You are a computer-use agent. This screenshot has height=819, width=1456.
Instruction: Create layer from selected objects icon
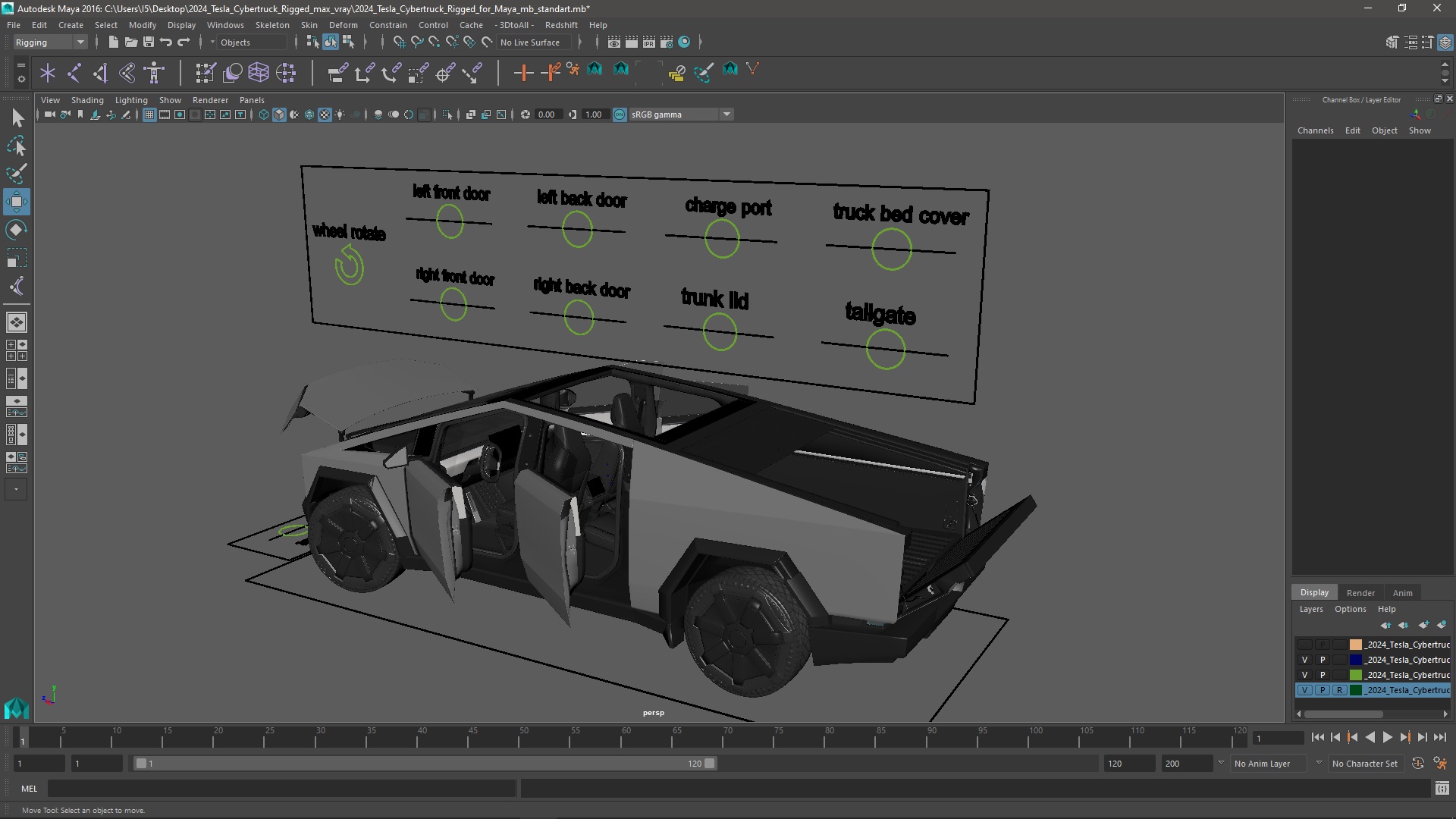pos(1442,625)
